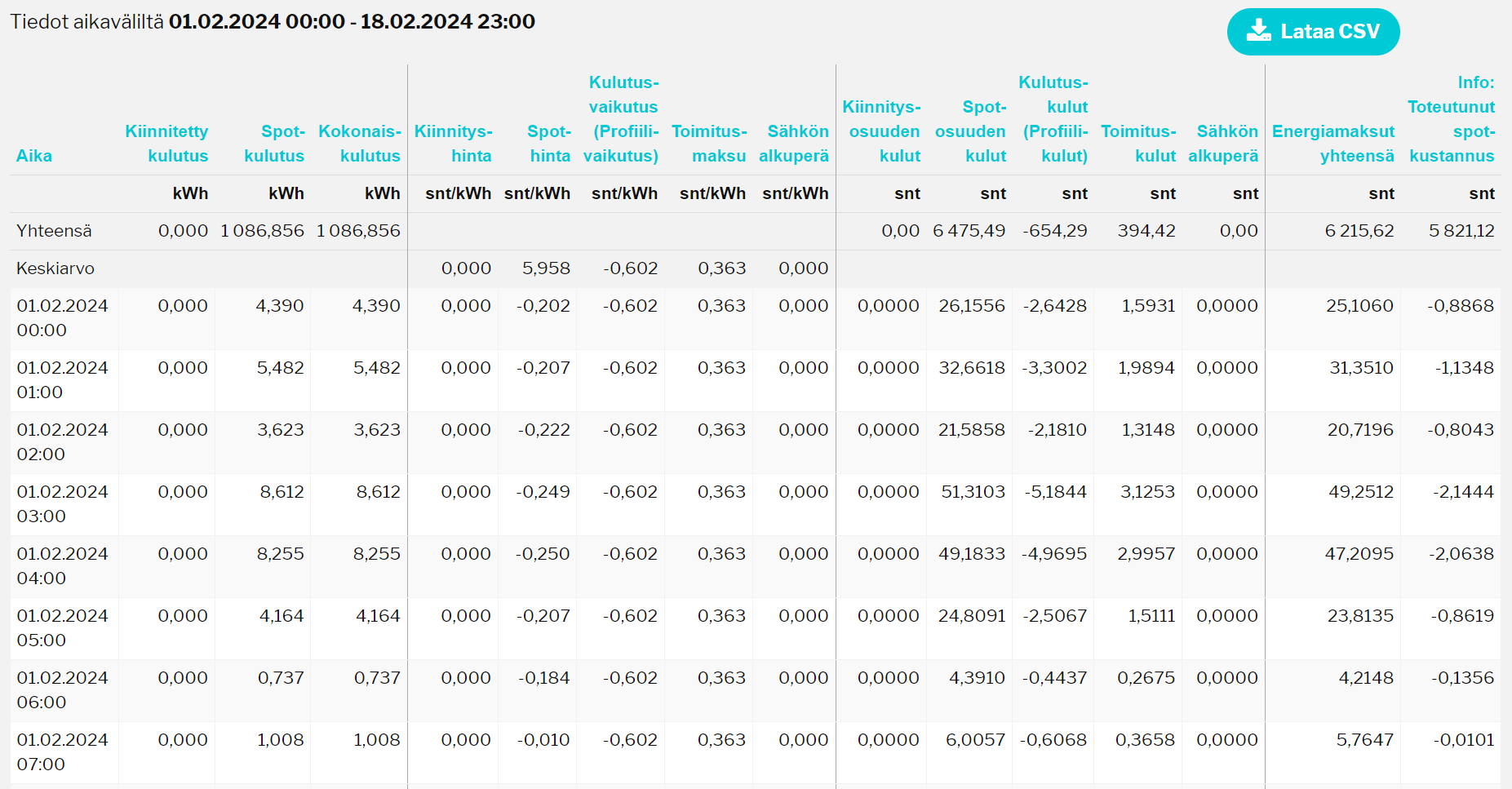Click the Keskiarvo row label
This screenshot has width=1512, height=789.
(x=55, y=268)
